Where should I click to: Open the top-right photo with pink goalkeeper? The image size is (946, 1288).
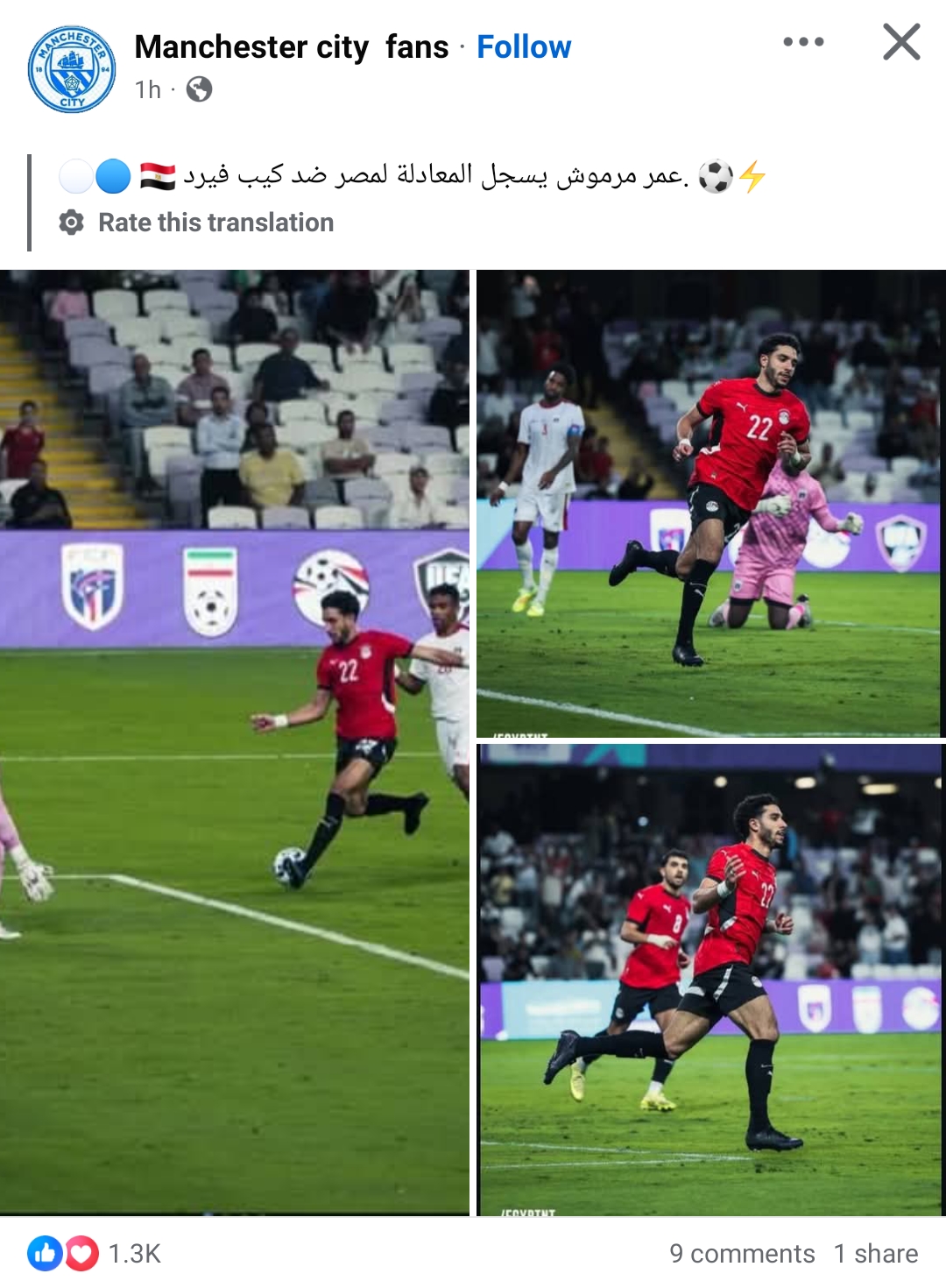click(711, 504)
